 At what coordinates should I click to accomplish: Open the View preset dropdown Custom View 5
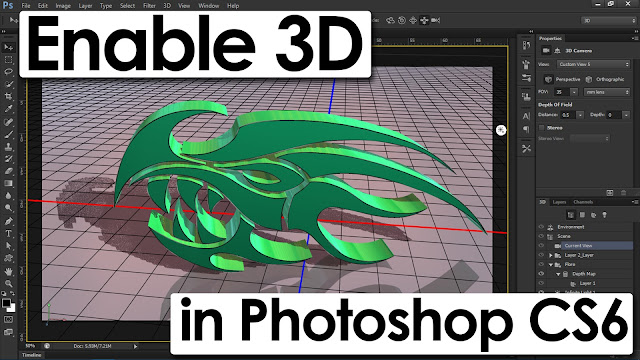pos(593,64)
